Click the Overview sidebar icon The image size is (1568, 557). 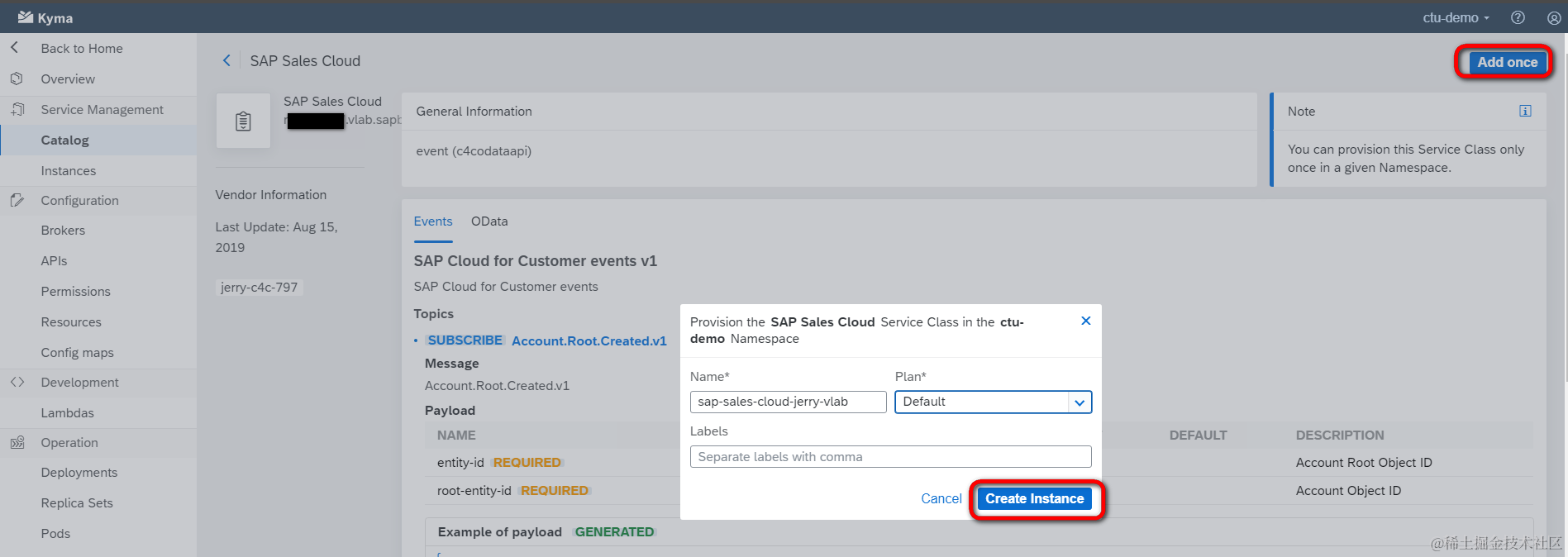pos(17,79)
